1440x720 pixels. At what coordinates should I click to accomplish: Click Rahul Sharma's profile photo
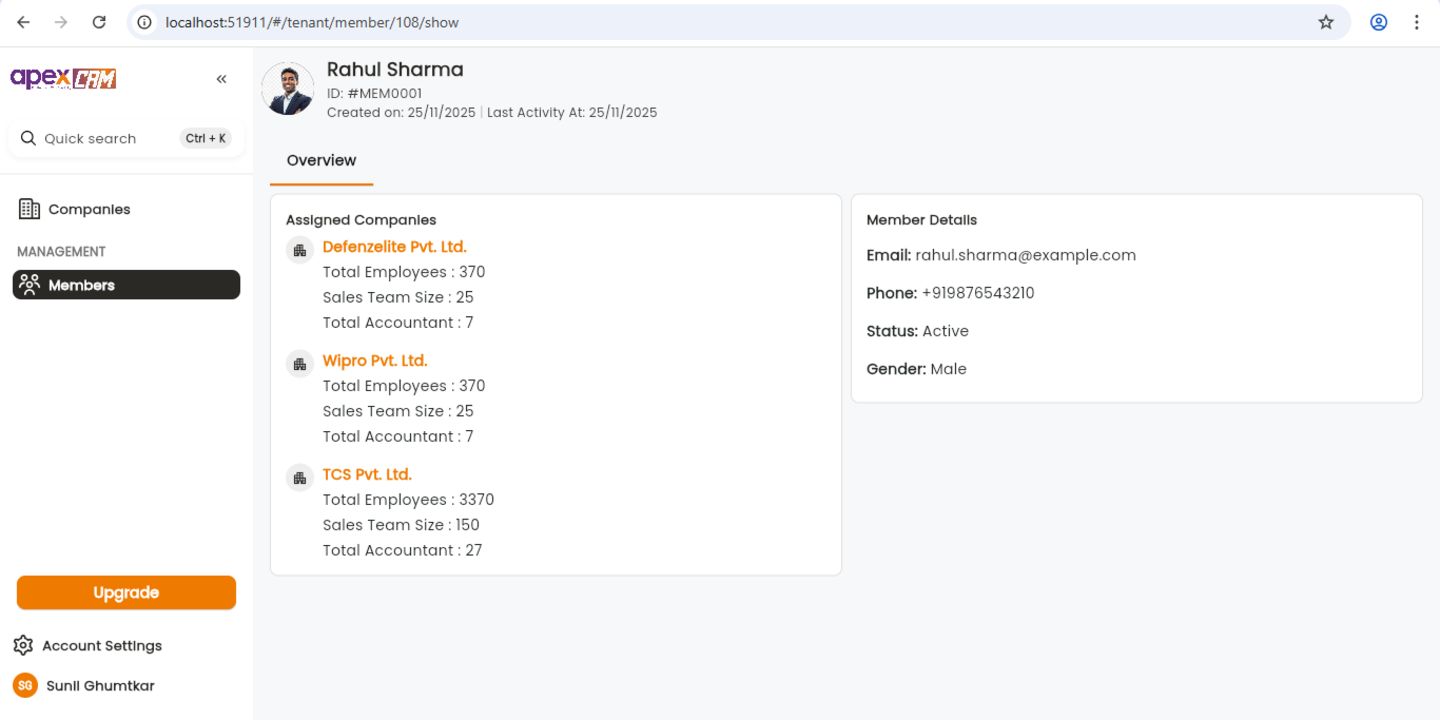(288, 89)
